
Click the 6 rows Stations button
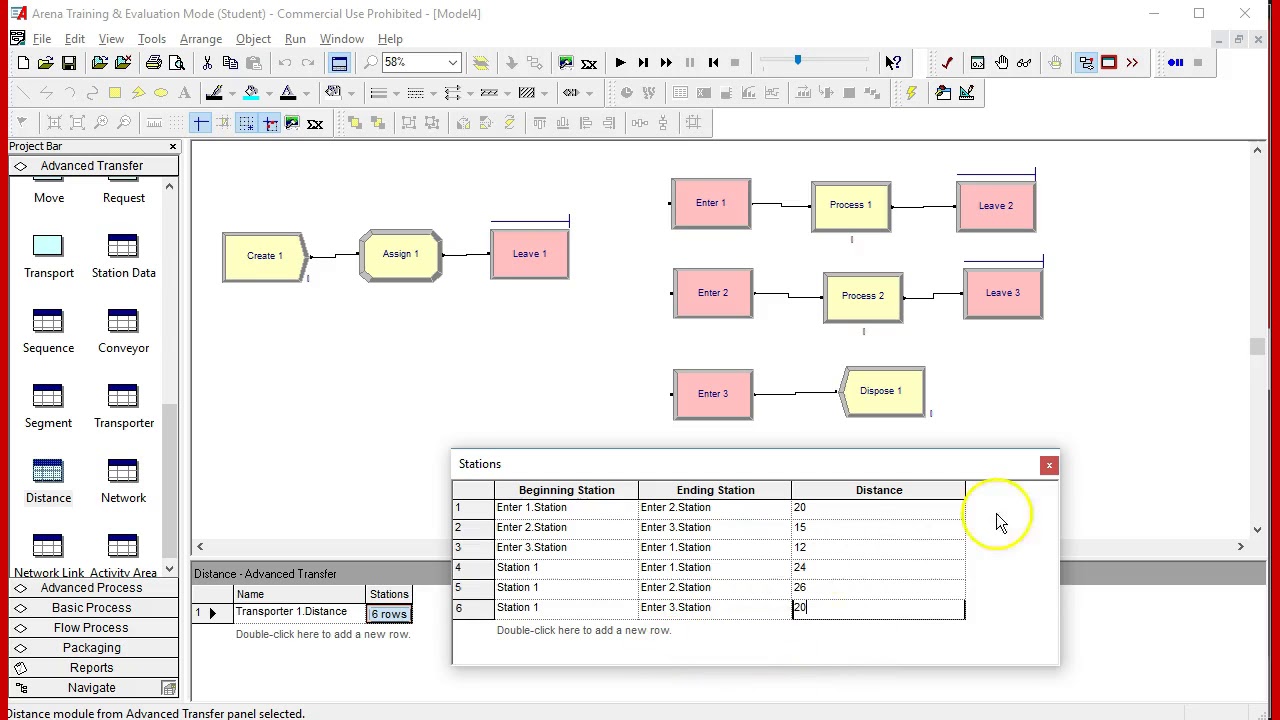coord(389,613)
